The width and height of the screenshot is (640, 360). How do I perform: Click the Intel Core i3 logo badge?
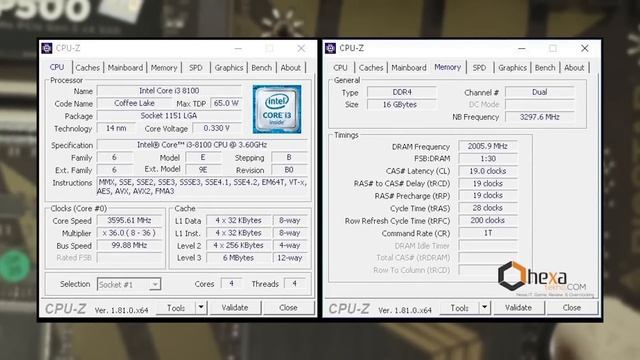pyautogui.click(x=277, y=109)
